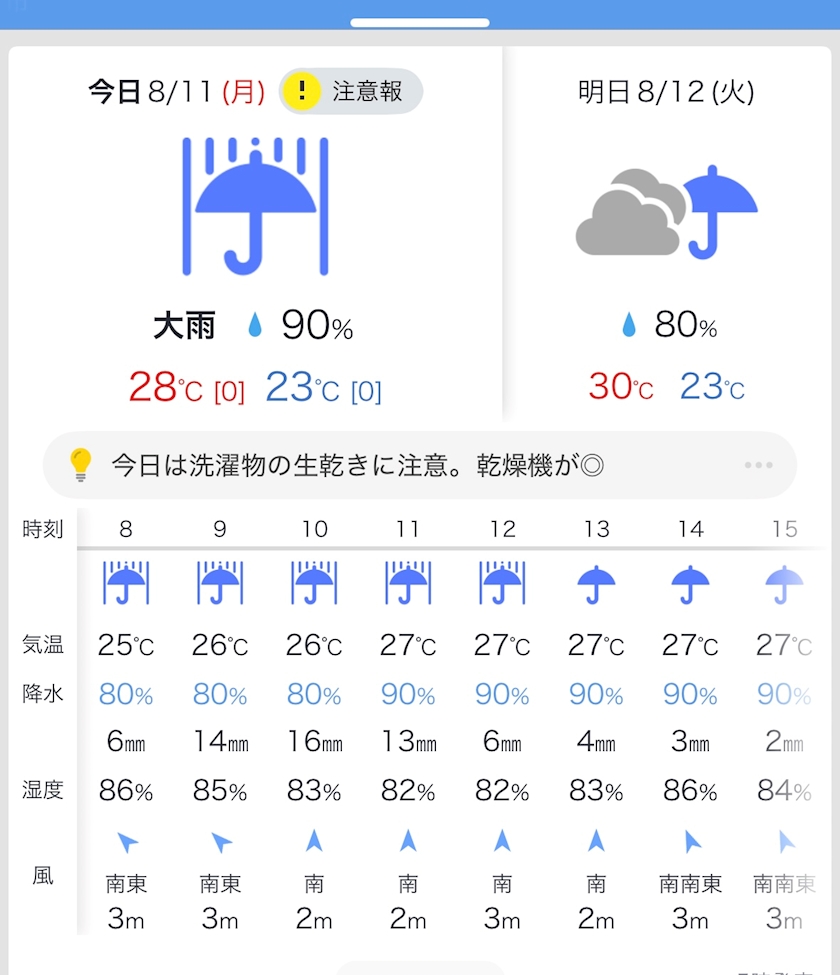Tap the 13 o'clock umbrella icon
Image resolution: width=840 pixels, height=975 pixels.
[596, 583]
